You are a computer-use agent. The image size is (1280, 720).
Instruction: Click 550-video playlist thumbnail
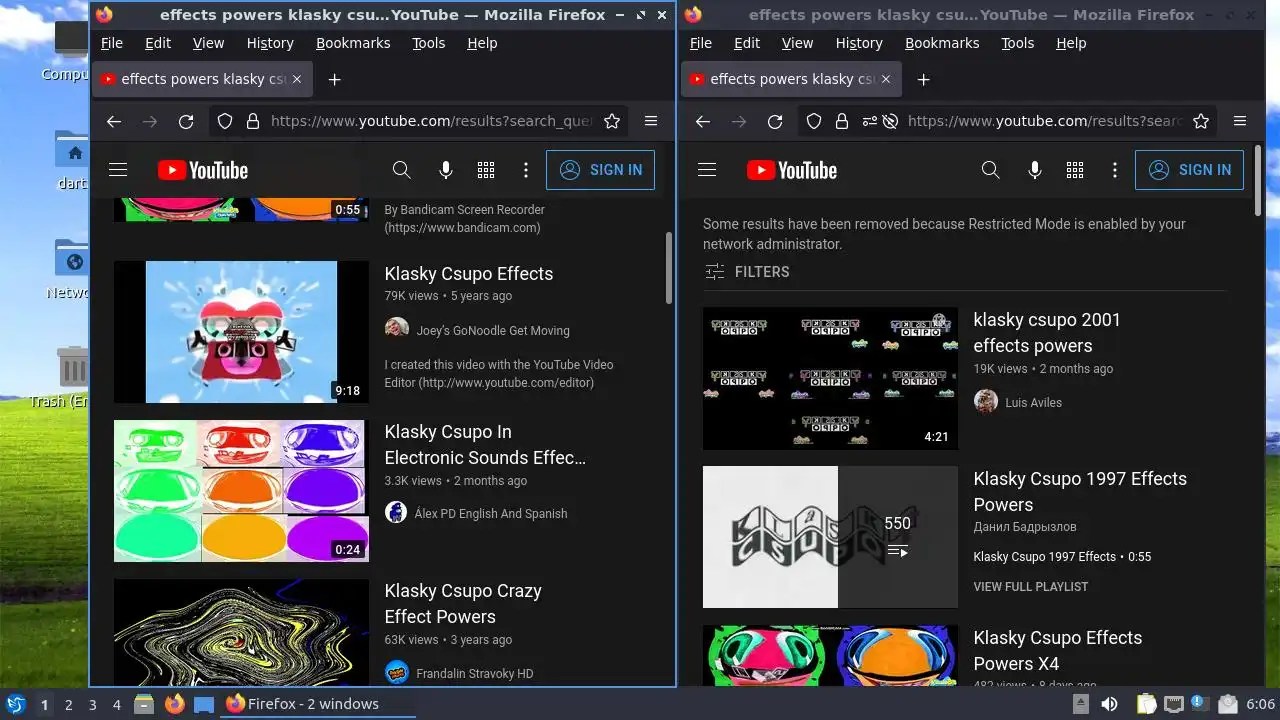tap(830, 537)
